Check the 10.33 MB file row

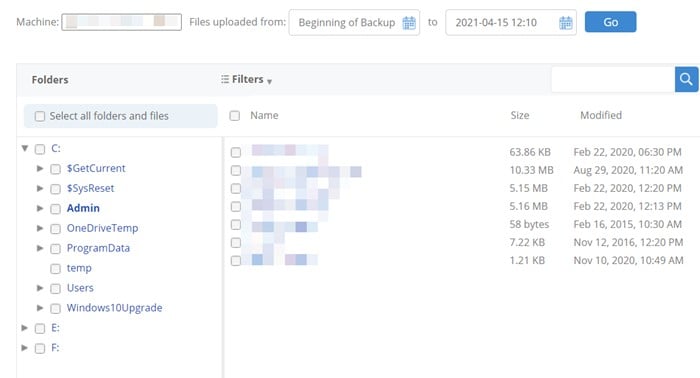(x=236, y=170)
